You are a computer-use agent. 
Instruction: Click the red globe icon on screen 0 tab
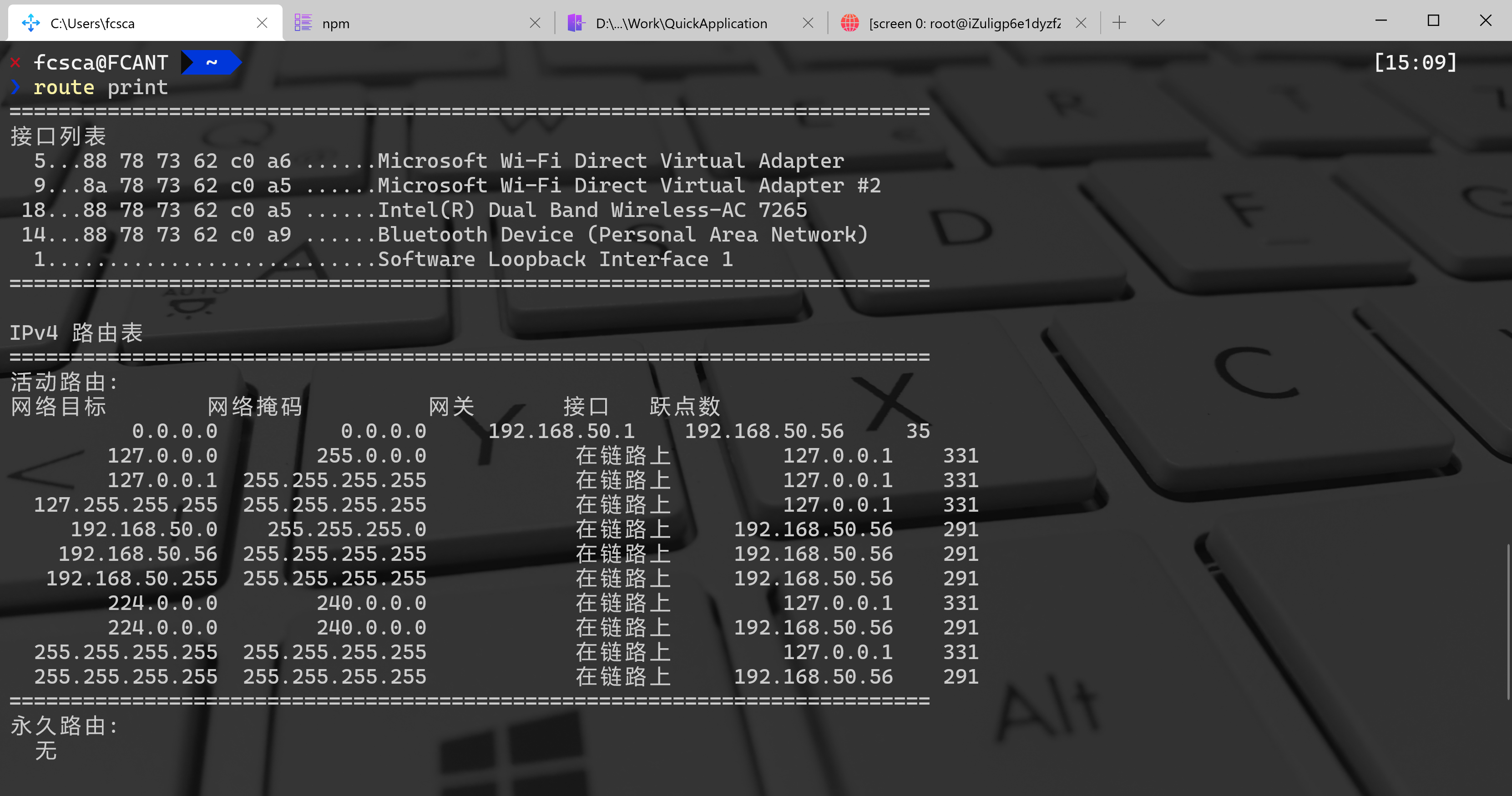850,23
